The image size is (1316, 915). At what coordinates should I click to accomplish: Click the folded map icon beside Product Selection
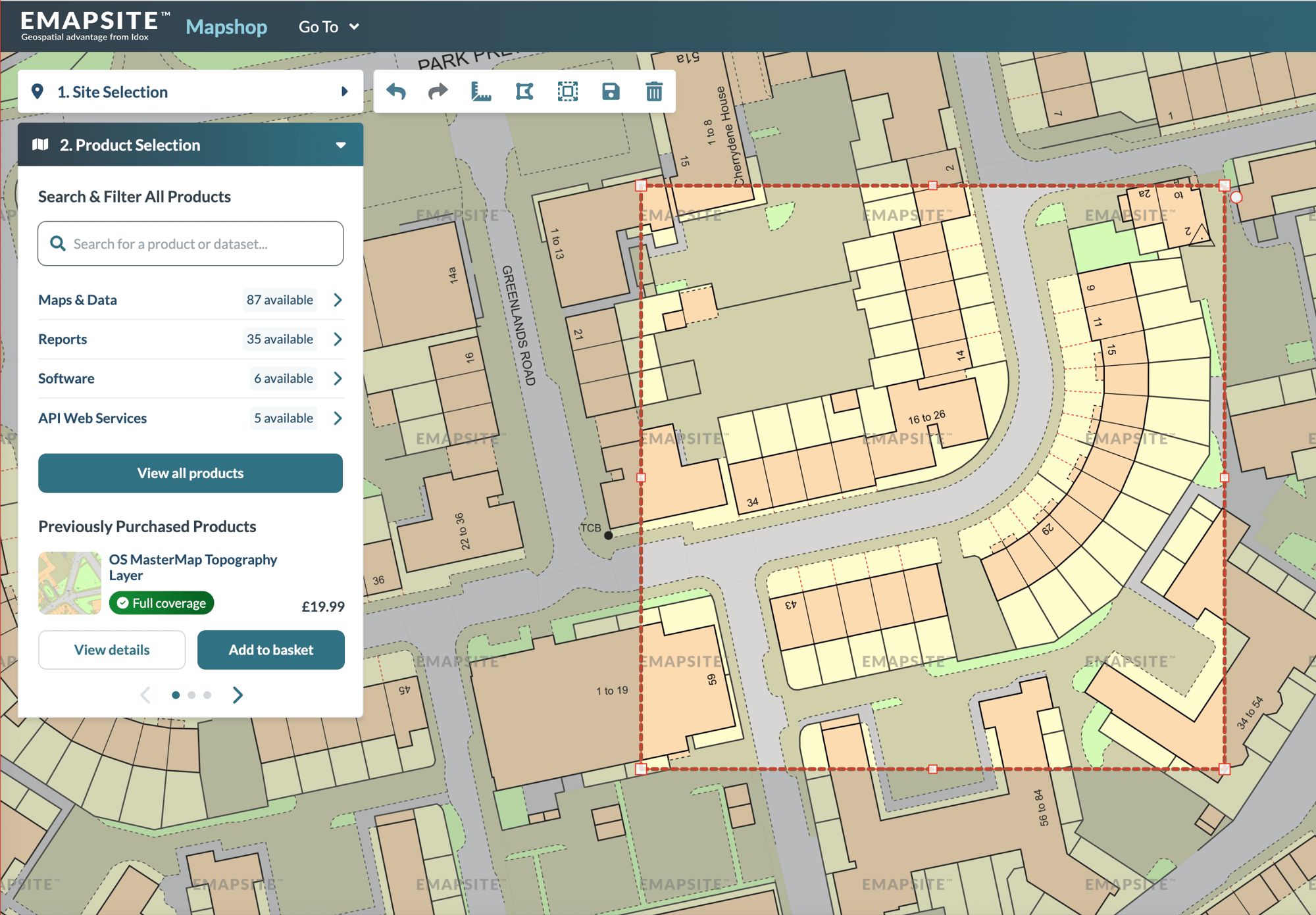41,145
